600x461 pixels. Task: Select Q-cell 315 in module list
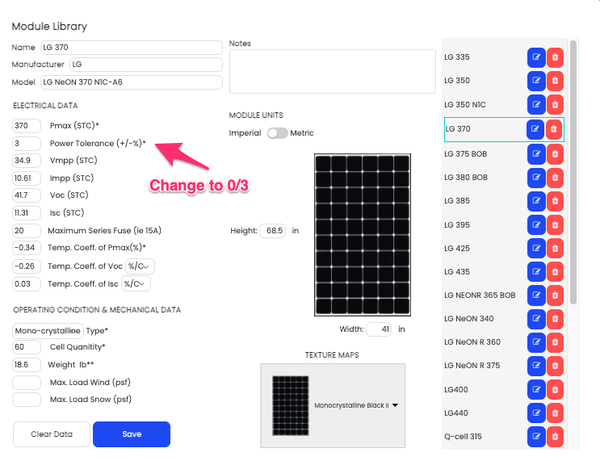(463, 437)
